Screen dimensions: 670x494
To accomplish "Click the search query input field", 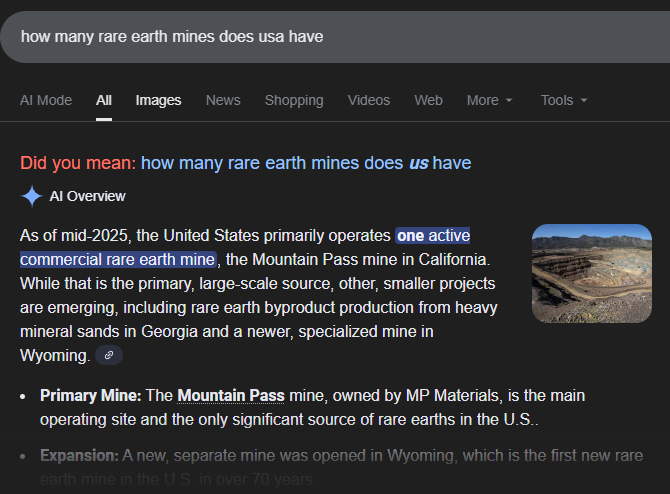I will tap(300, 36).
